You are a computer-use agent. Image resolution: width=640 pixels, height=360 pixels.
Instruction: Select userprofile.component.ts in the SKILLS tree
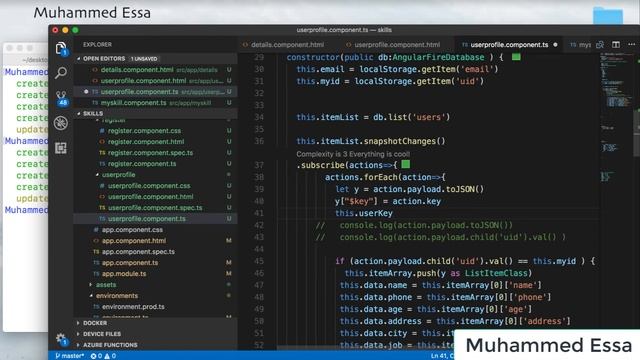pos(155,219)
